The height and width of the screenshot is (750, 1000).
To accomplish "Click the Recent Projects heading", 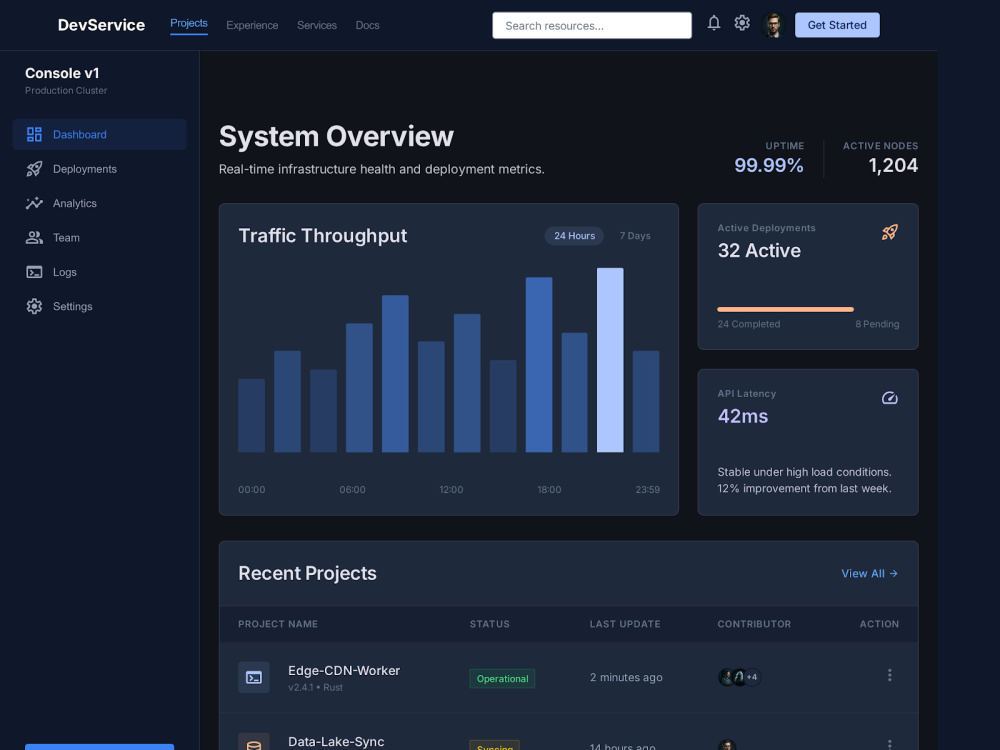I will click(307, 573).
